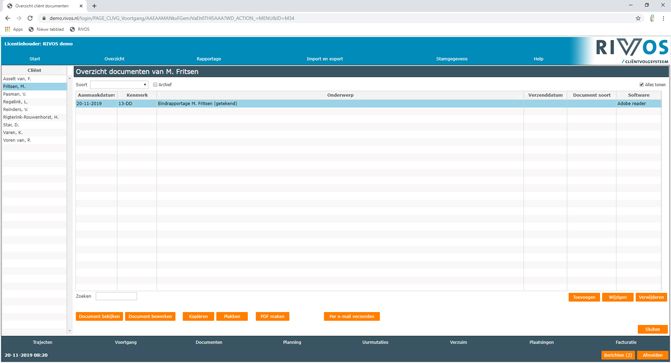
Task: Click the Verwijderen button
Action: pyautogui.click(x=651, y=297)
